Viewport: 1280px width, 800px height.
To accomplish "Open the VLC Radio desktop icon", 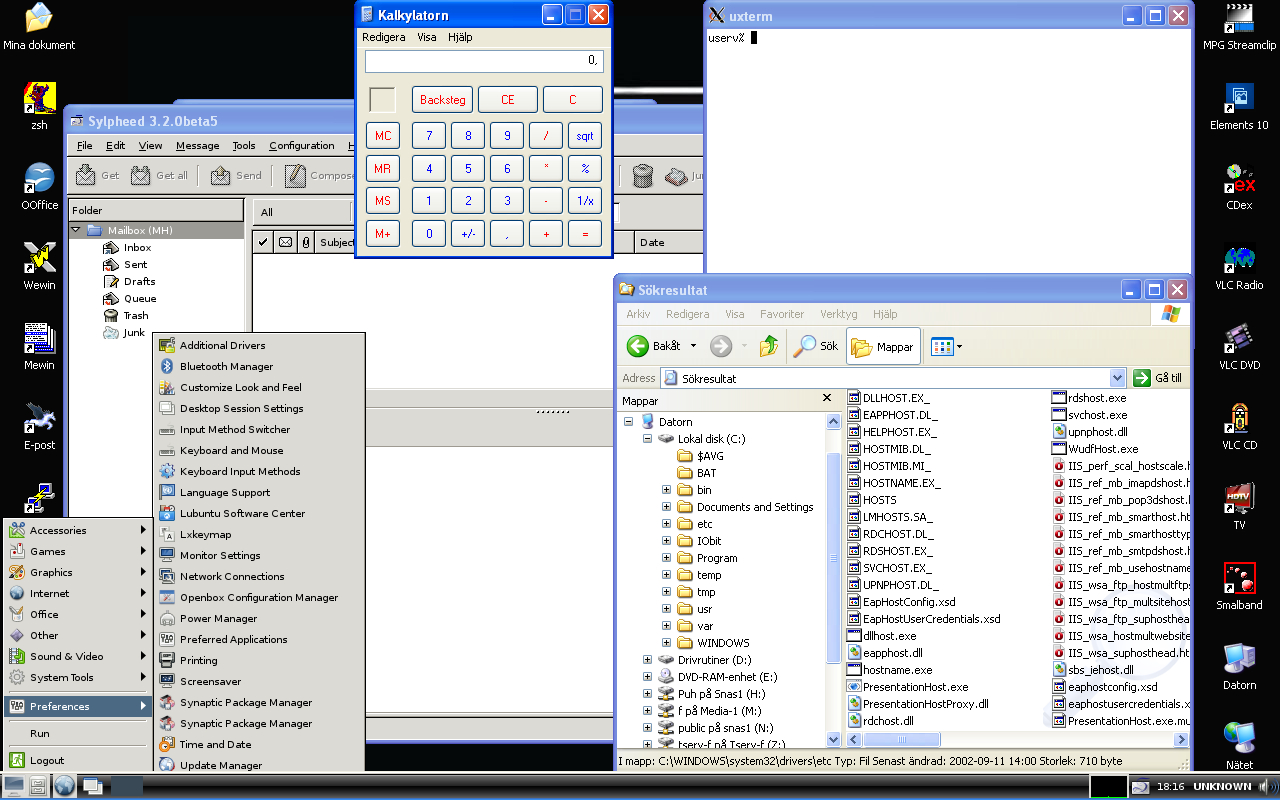I will point(1239,260).
